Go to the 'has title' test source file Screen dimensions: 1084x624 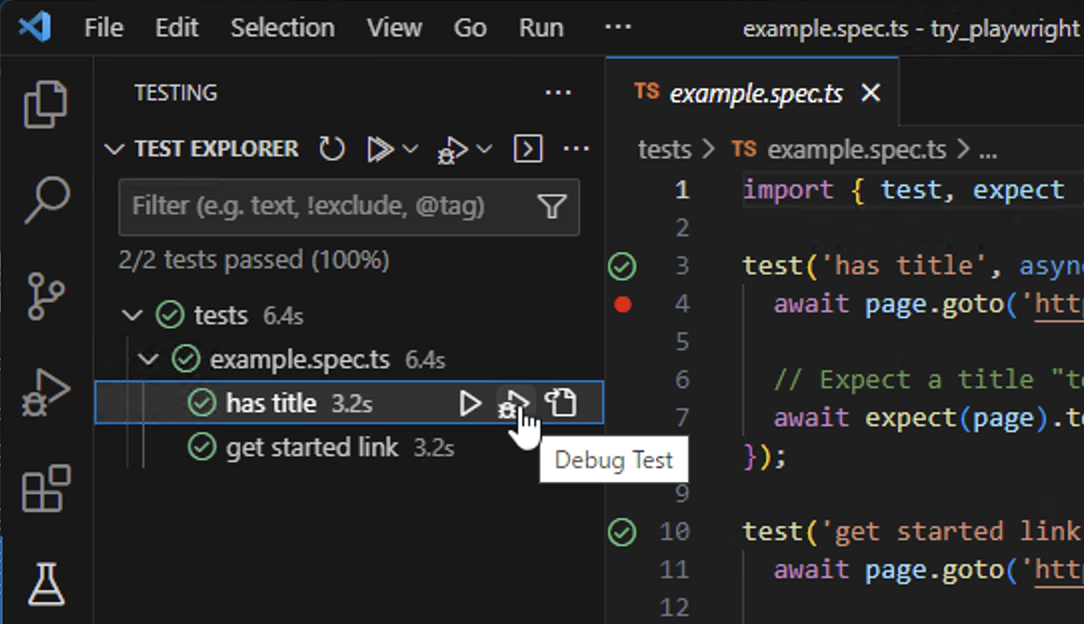[561, 403]
